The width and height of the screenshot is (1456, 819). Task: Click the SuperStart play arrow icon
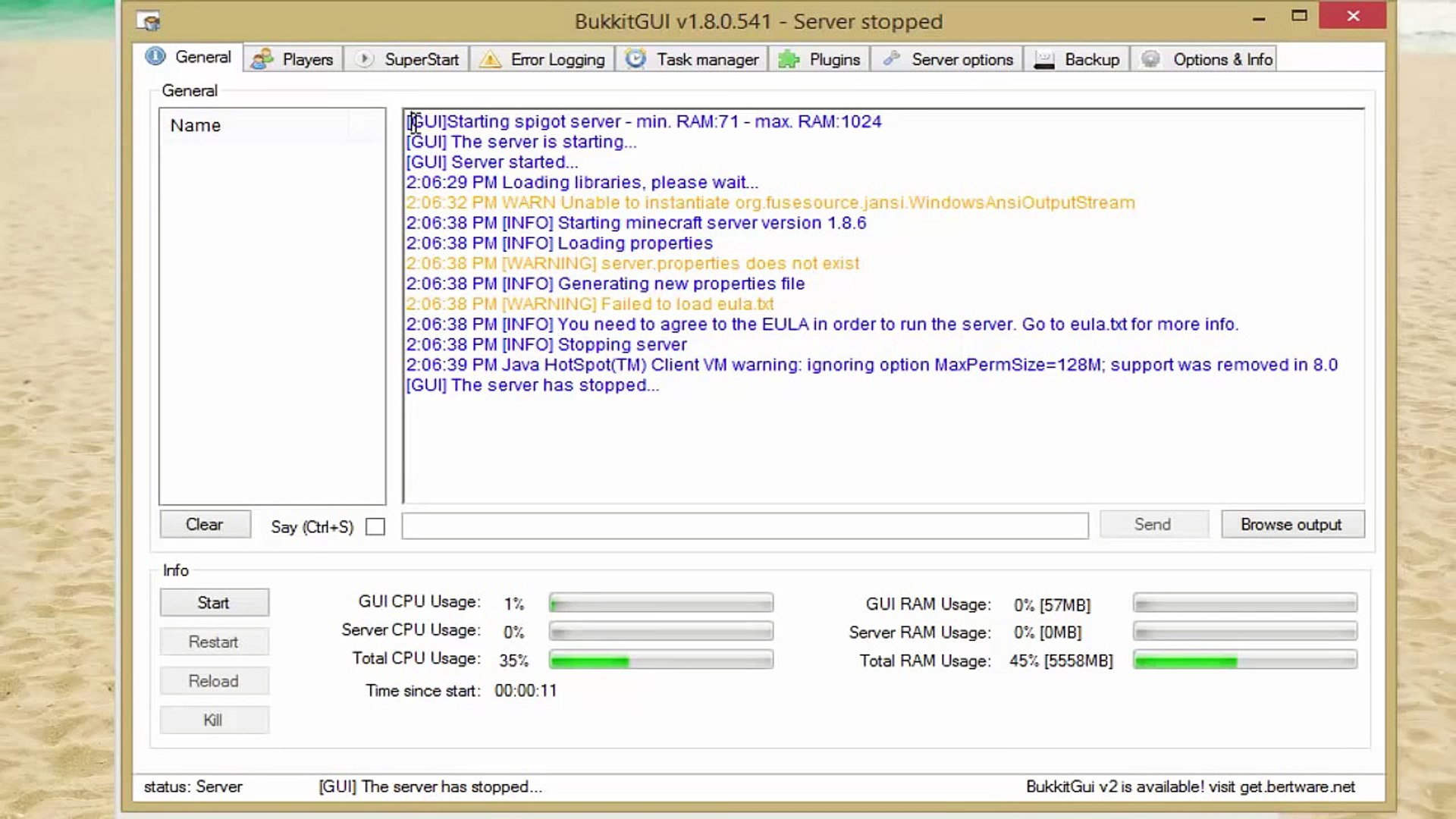364,59
